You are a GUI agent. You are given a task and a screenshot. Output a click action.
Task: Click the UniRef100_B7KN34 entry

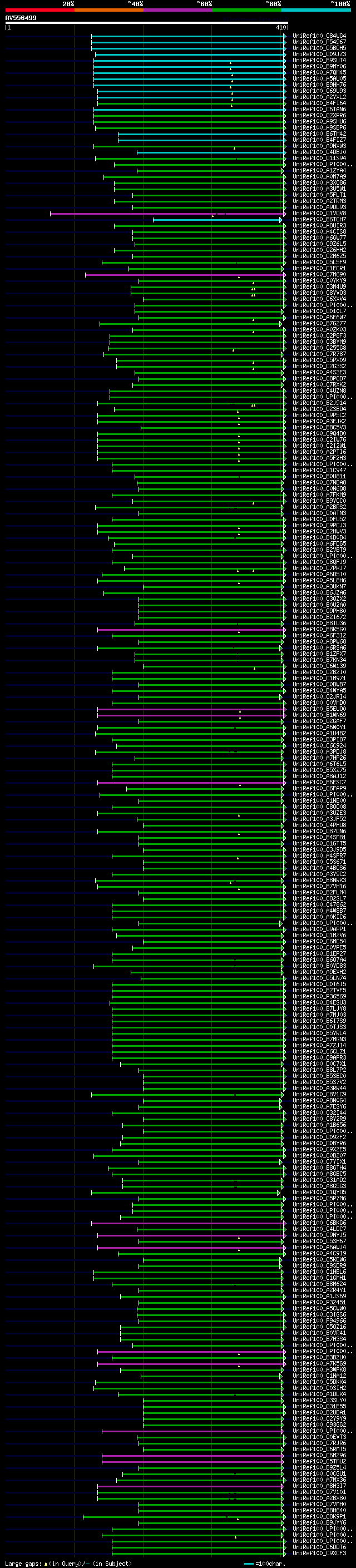coord(319,660)
